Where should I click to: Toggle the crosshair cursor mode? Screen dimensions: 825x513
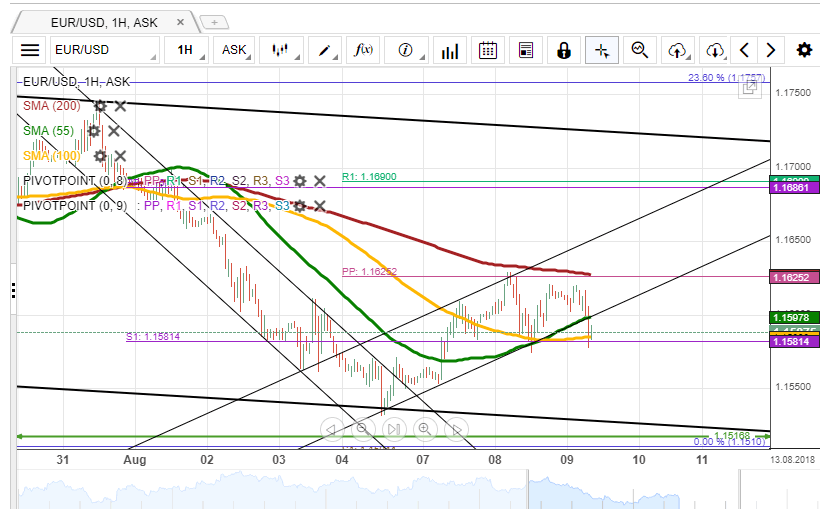tap(601, 50)
